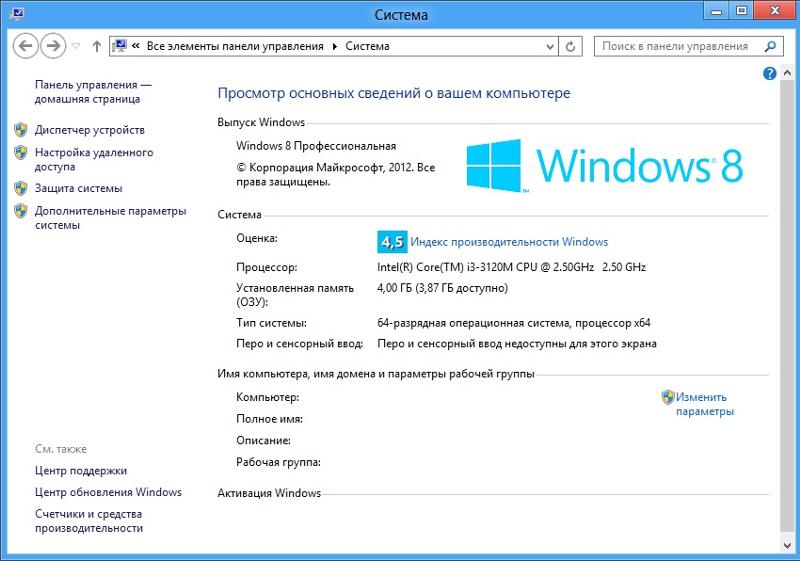The height and width of the screenshot is (561, 800).
Task: Click scrollbar up arrow
Action: click(787, 73)
